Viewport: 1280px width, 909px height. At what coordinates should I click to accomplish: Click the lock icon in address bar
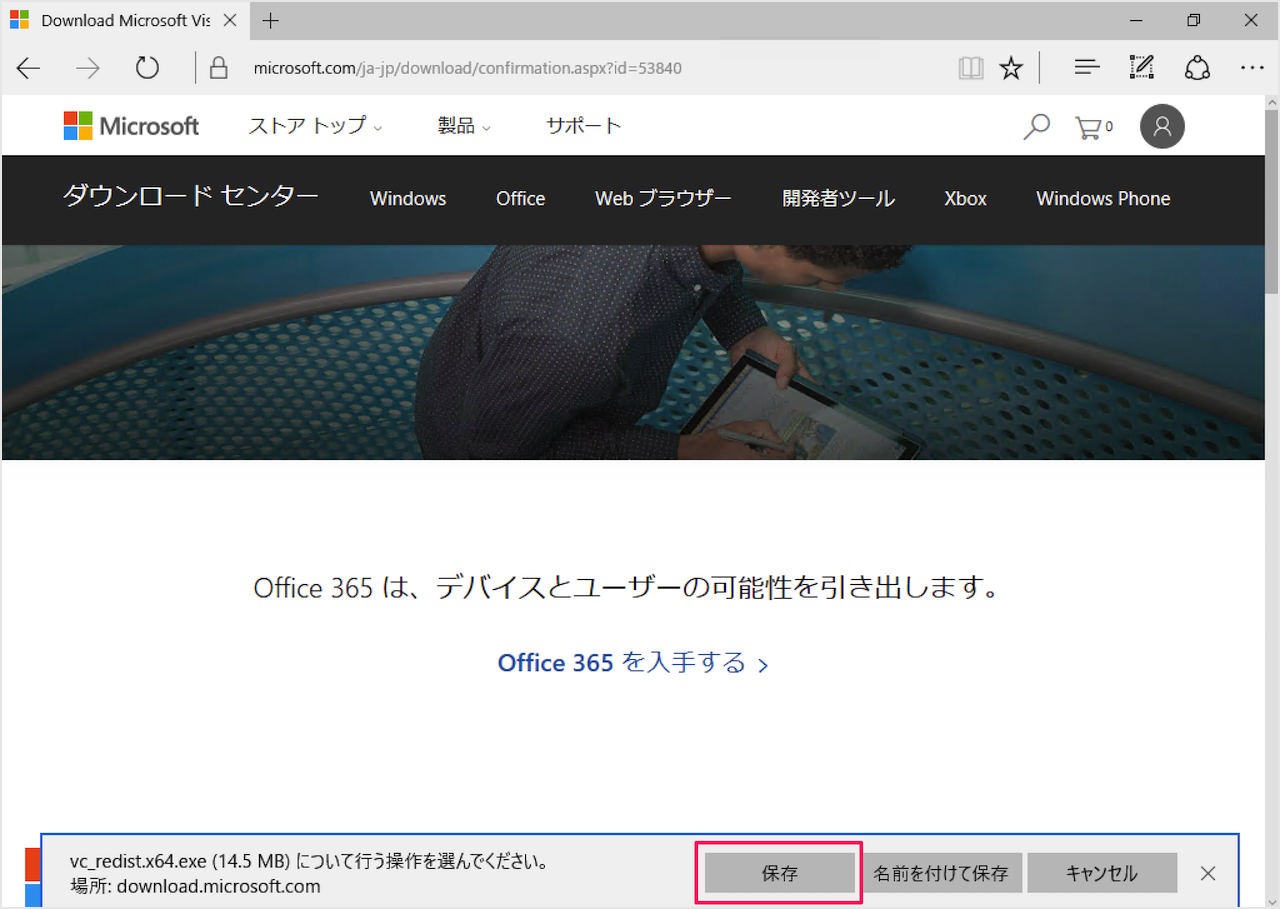218,68
